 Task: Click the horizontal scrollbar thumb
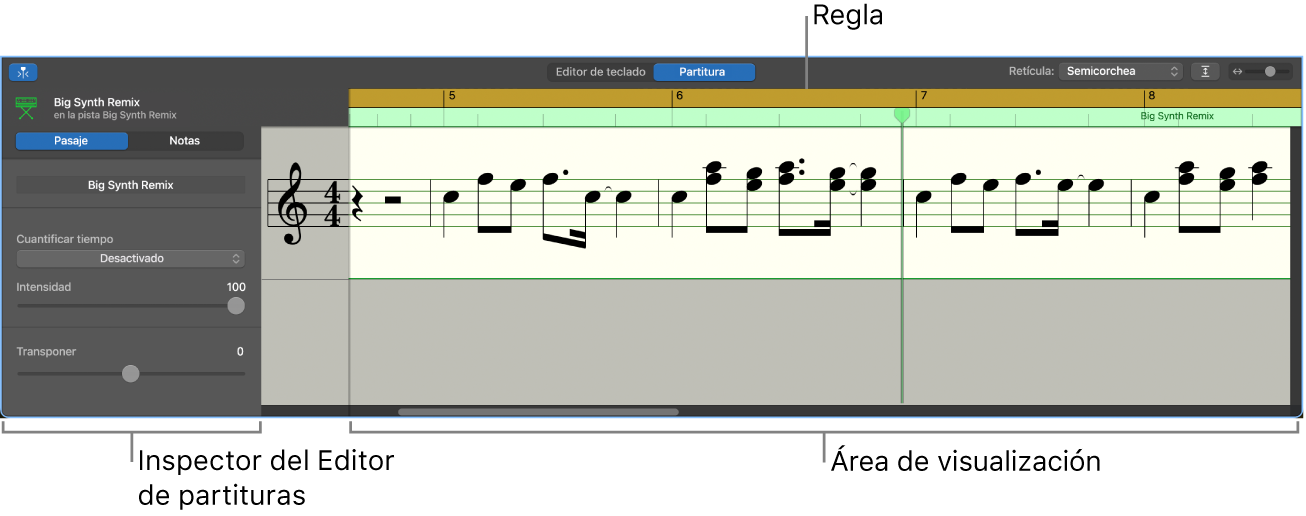[538, 411]
